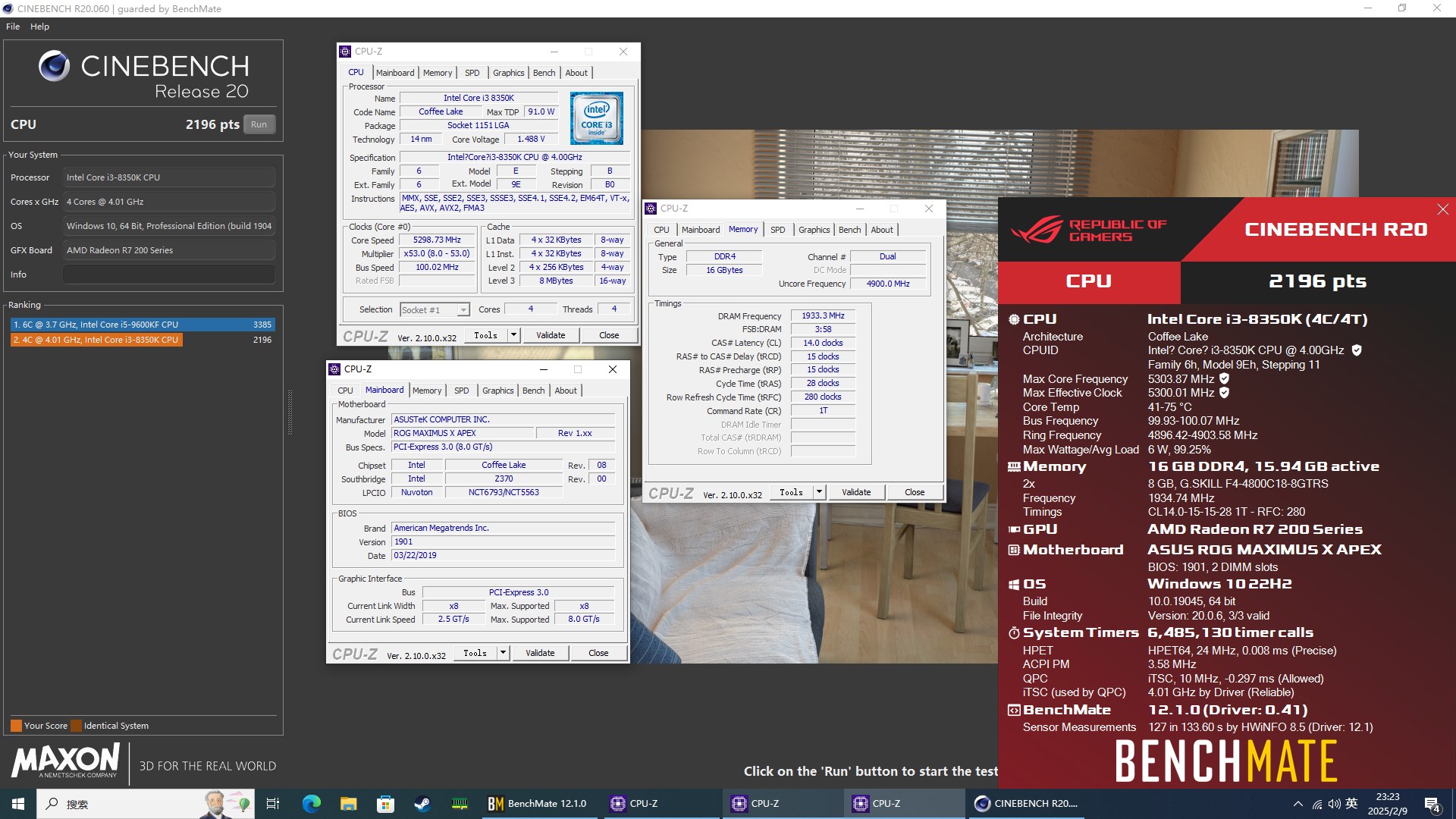The height and width of the screenshot is (819, 1456).
Task: Open network status in system tray
Action: point(1317,804)
